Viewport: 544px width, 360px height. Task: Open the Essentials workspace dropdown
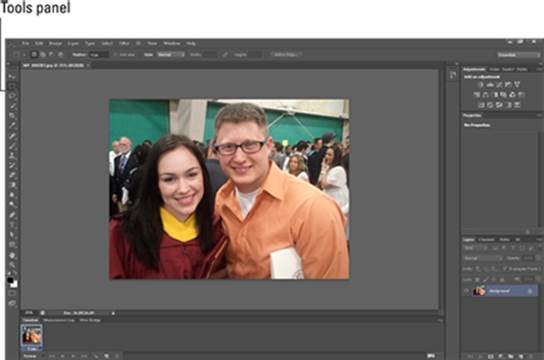coord(518,55)
